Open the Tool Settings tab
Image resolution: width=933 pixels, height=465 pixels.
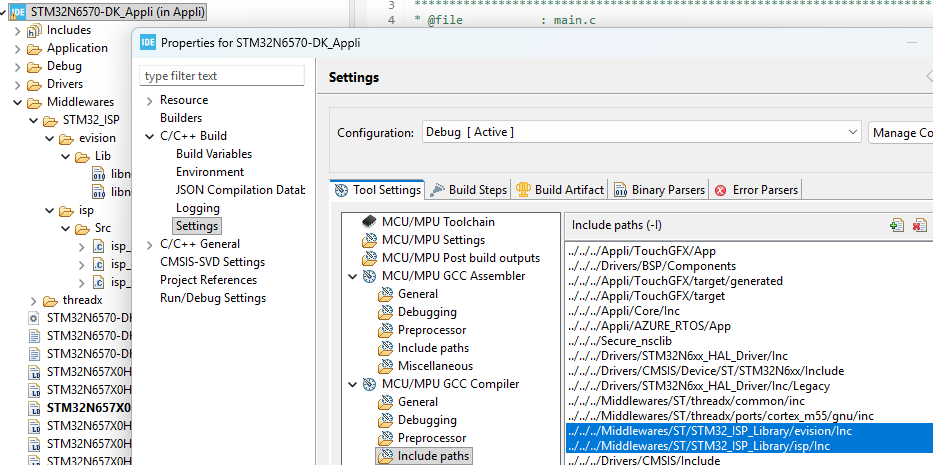[x=378, y=189]
